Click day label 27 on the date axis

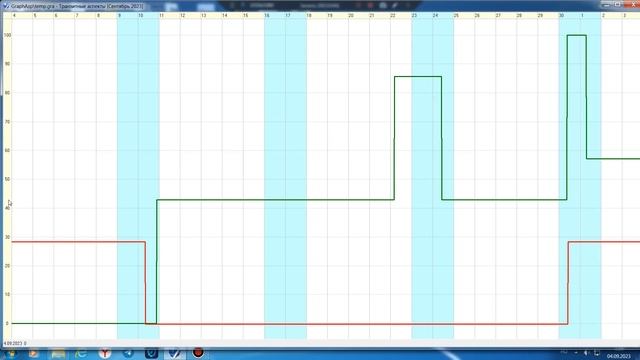pyautogui.click(x=498, y=16)
